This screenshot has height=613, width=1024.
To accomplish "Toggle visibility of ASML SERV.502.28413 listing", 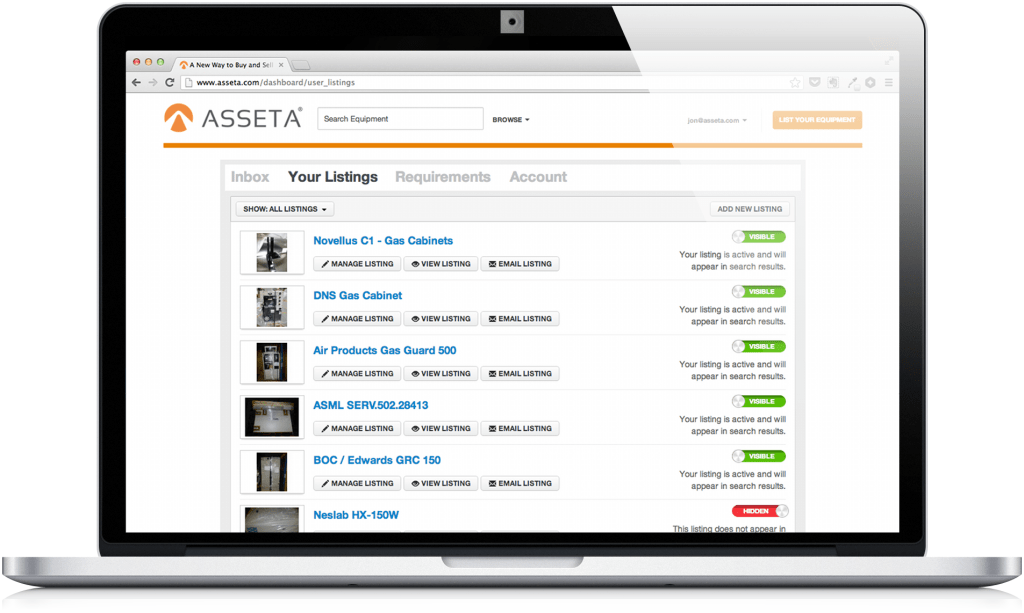I will (759, 401).
